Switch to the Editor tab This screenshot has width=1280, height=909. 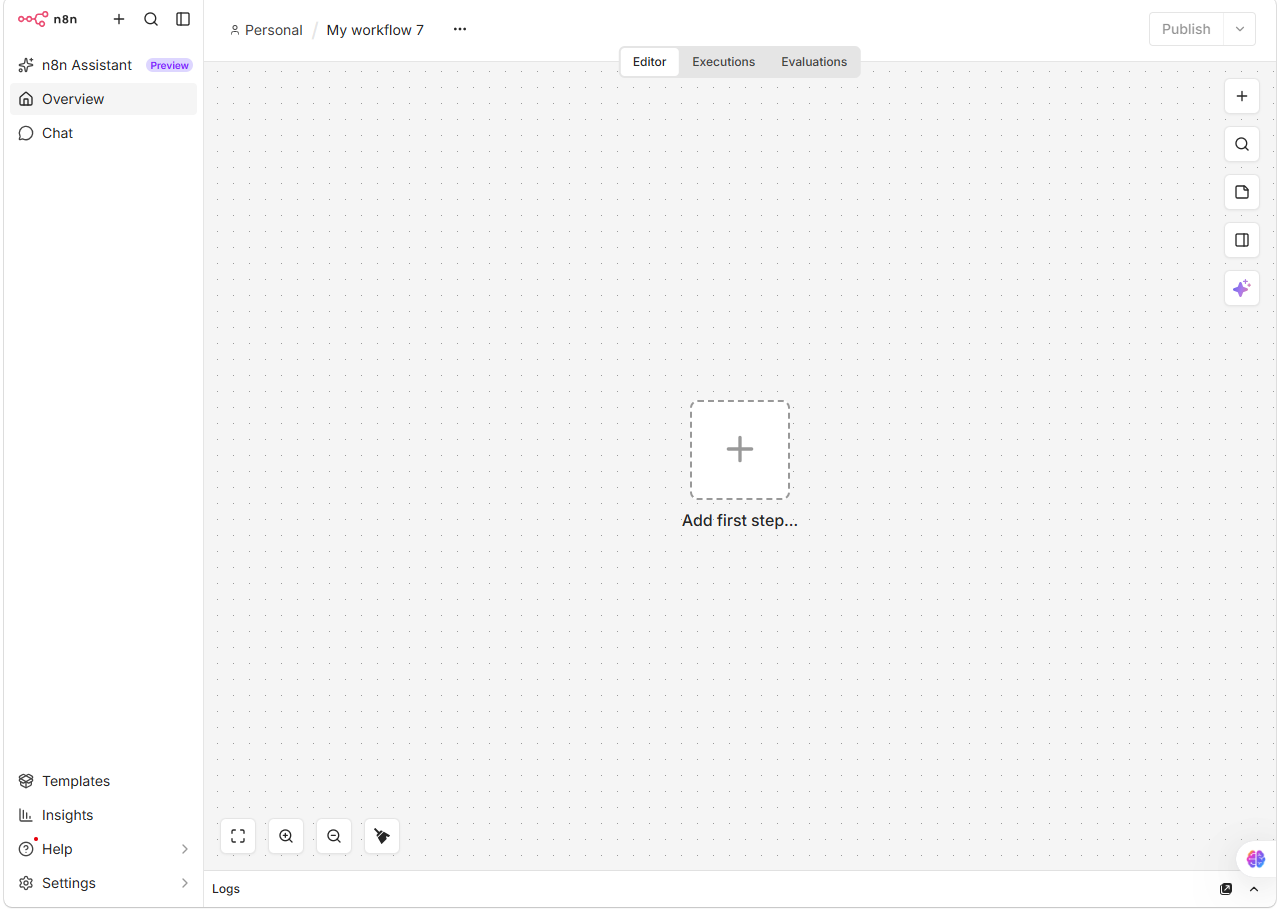coord(650,62)
